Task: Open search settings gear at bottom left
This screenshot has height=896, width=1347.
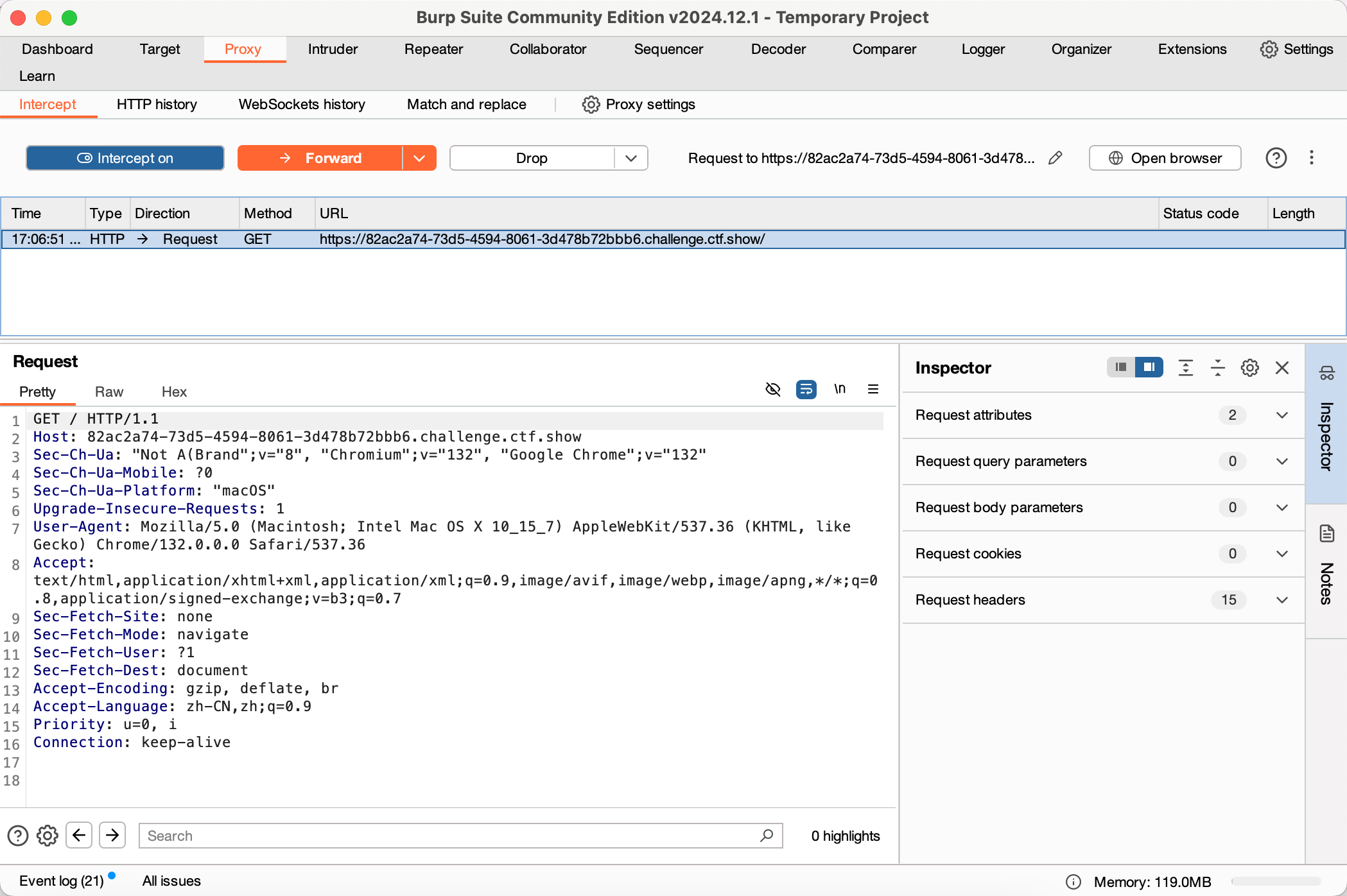Action: 48,836
